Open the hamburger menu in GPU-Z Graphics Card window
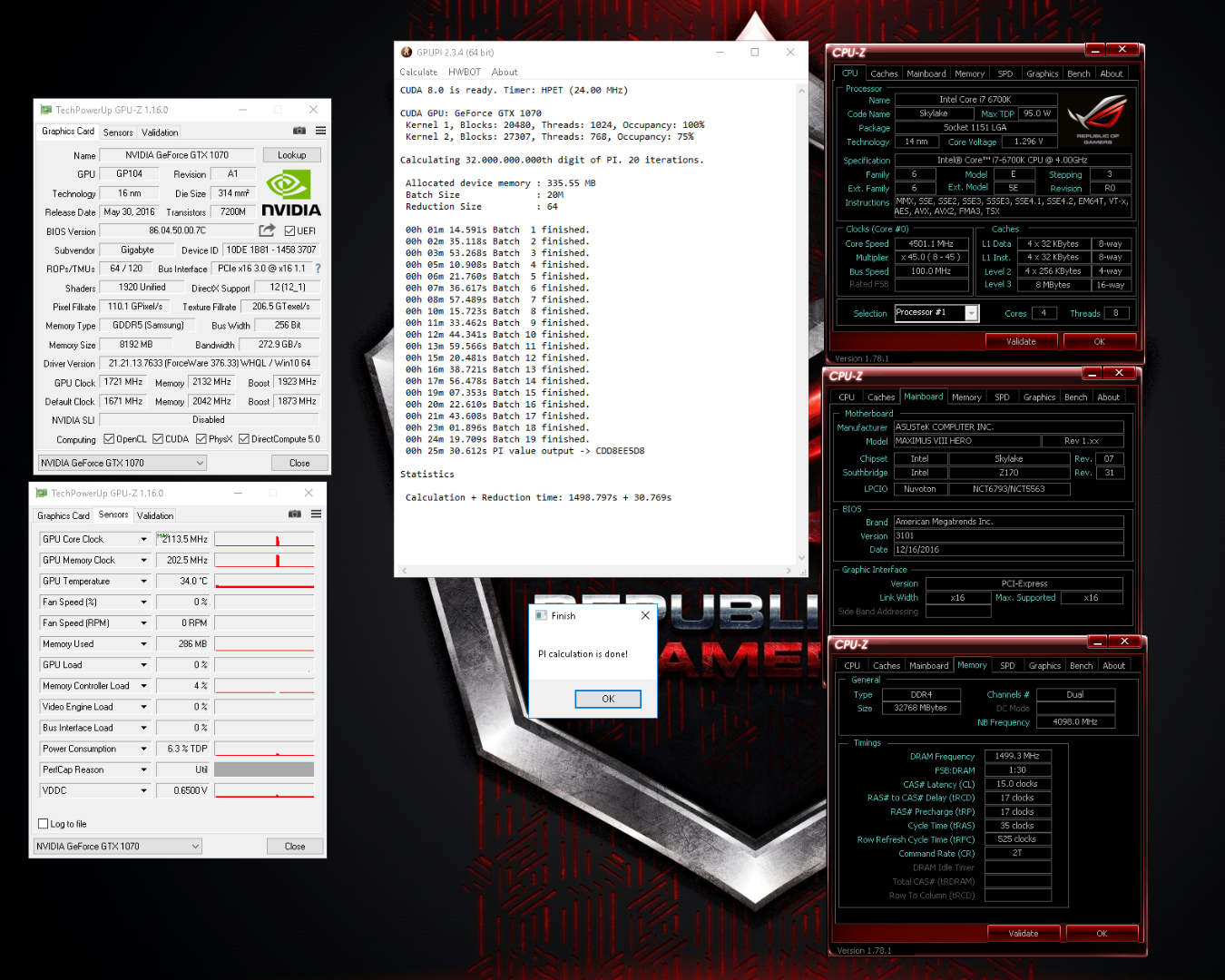The width and height of the screenshot is (1225, 980). [320, 132]
